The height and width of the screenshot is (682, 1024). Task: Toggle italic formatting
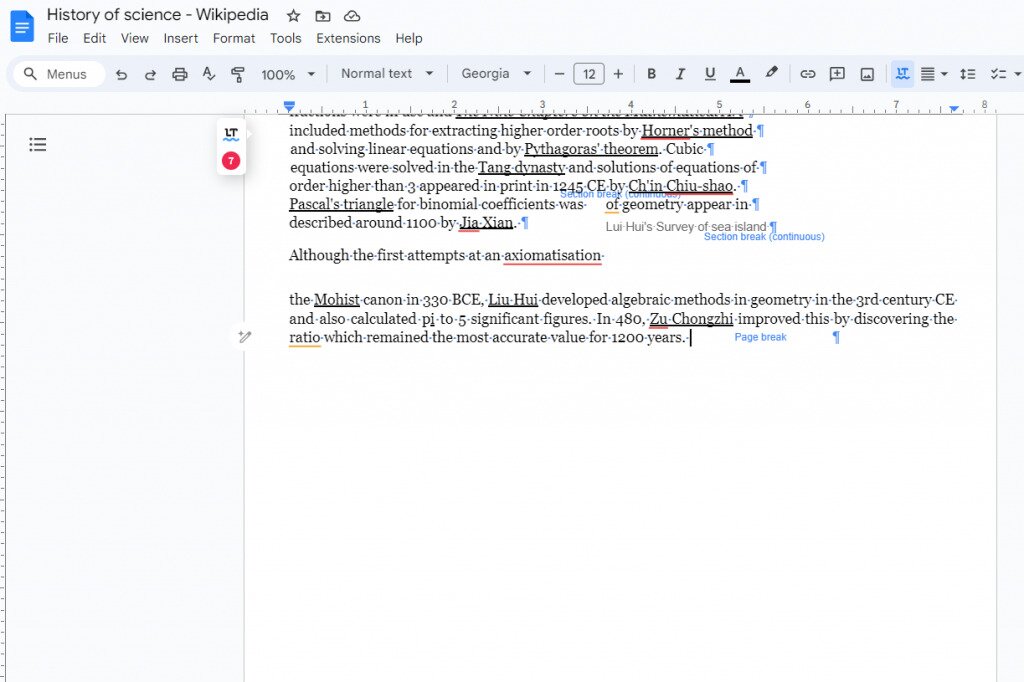[x=680, y=73]
